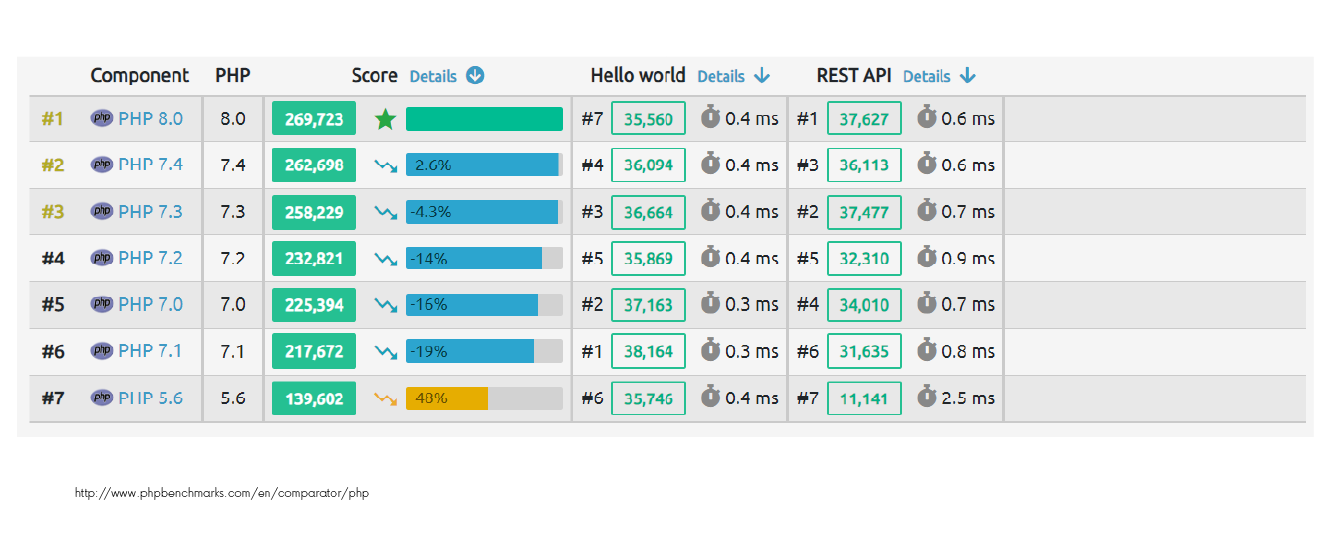The height and width of the screenshot is (533, 1331).
Task: Click the blue downtrend arrow in PHP 7.0 row
Action: [385, 305]
